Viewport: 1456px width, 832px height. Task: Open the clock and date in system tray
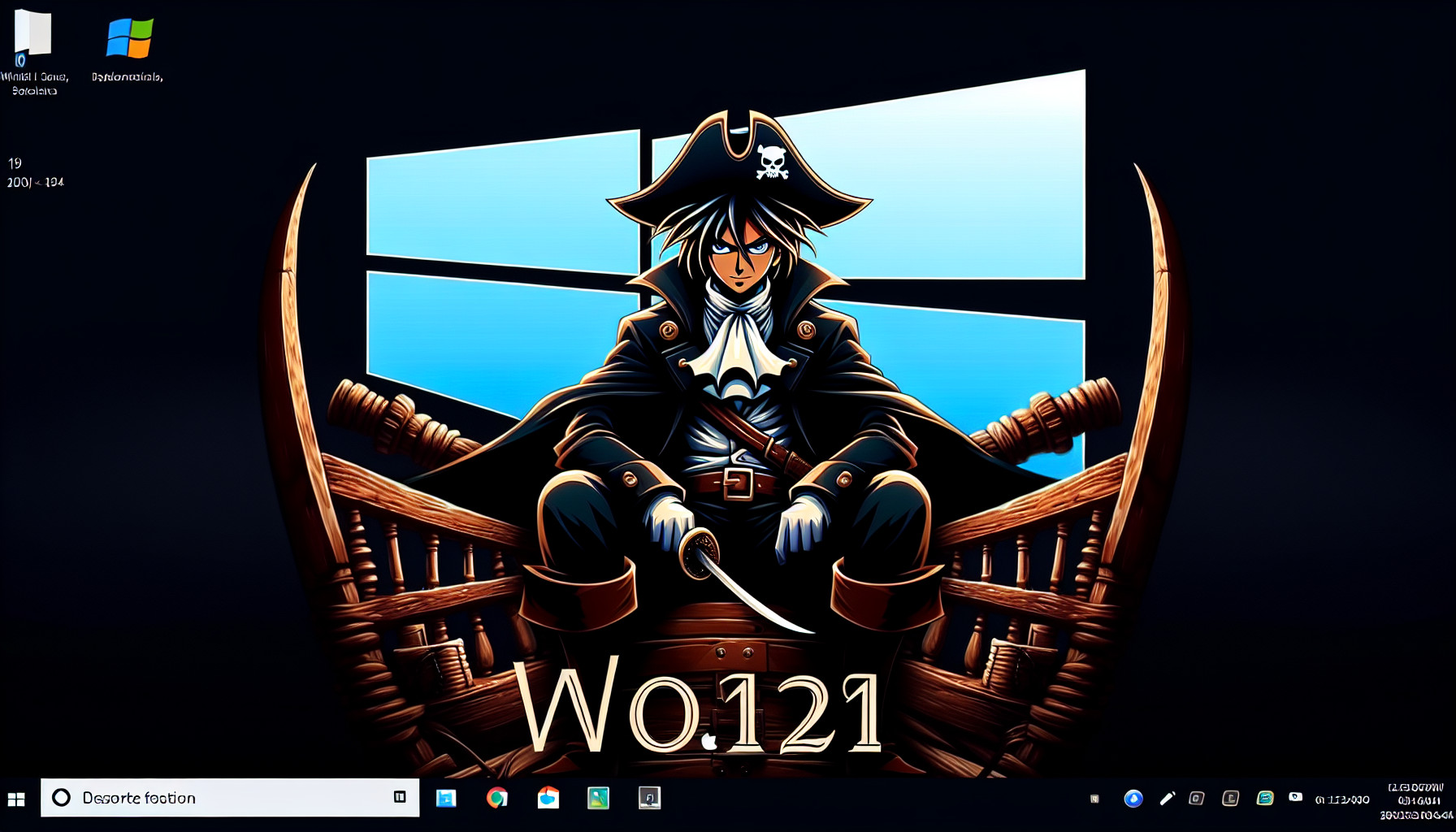pos(1416,801)
